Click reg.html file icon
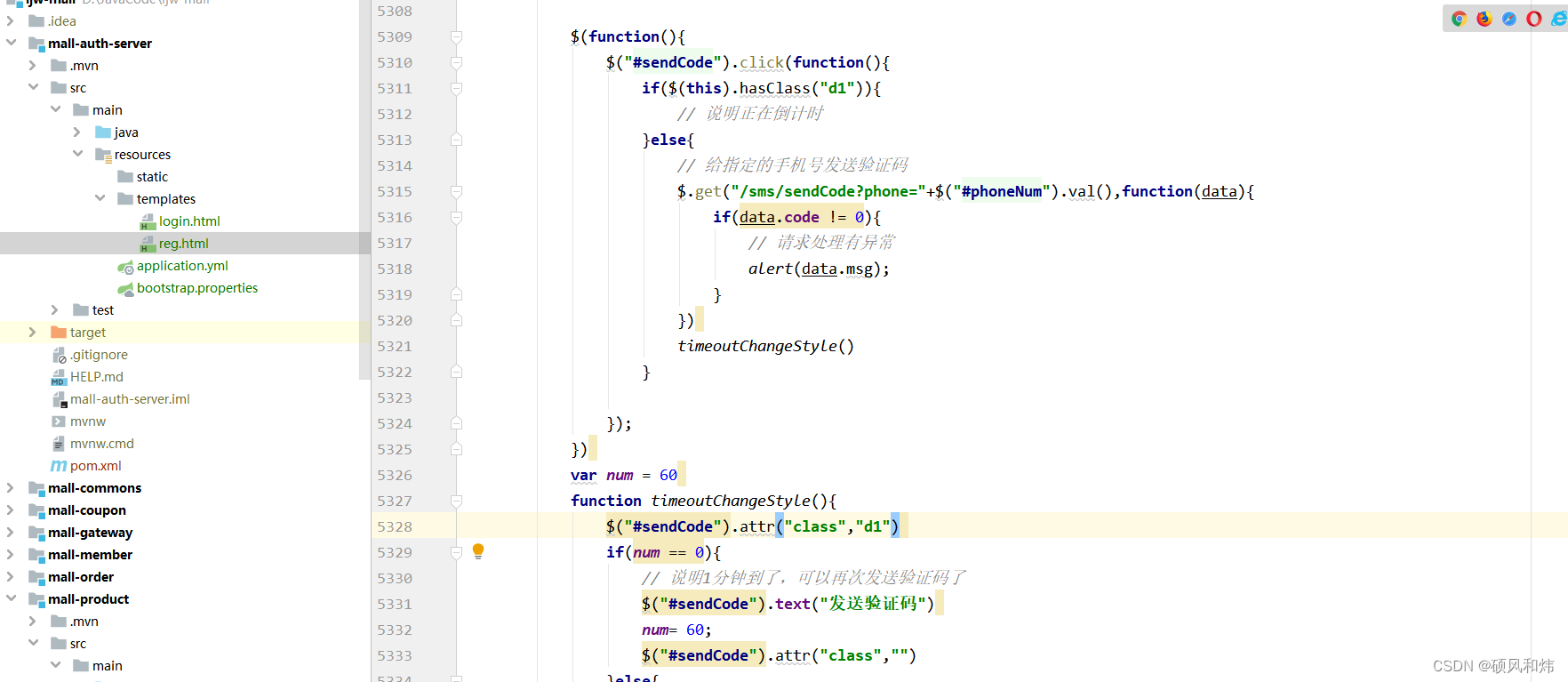This screenshot has width=1568, height=682. [x=148, y=244]
